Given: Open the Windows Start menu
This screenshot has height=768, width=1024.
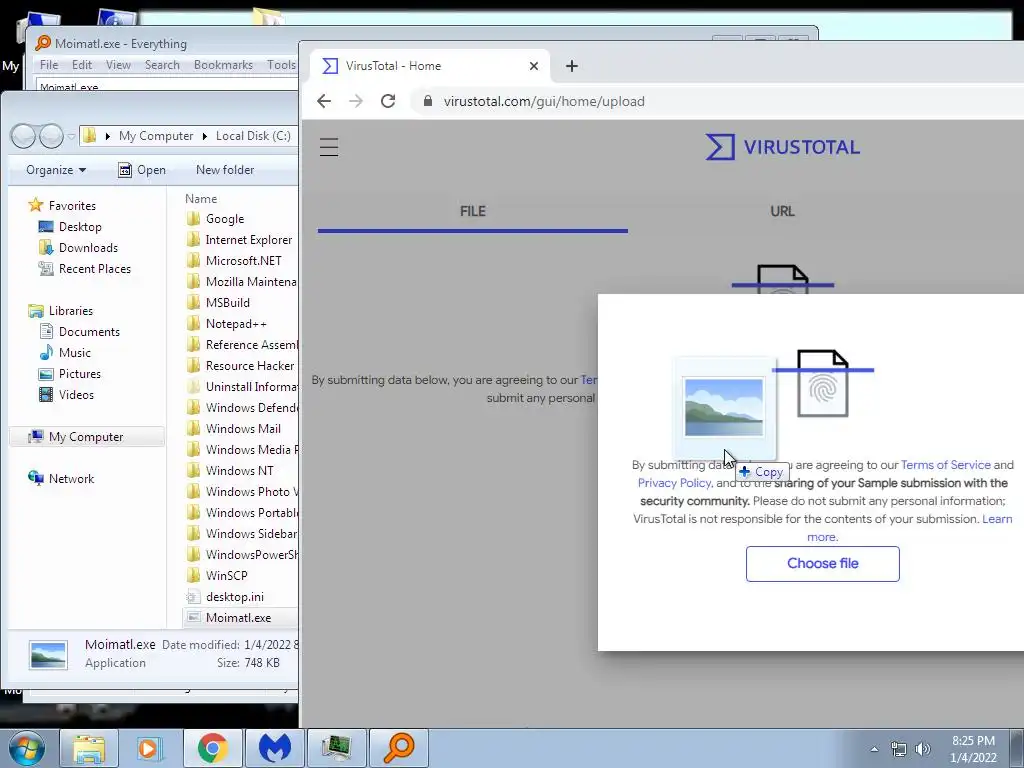Looking at the screenshot, I should [26, 748].
